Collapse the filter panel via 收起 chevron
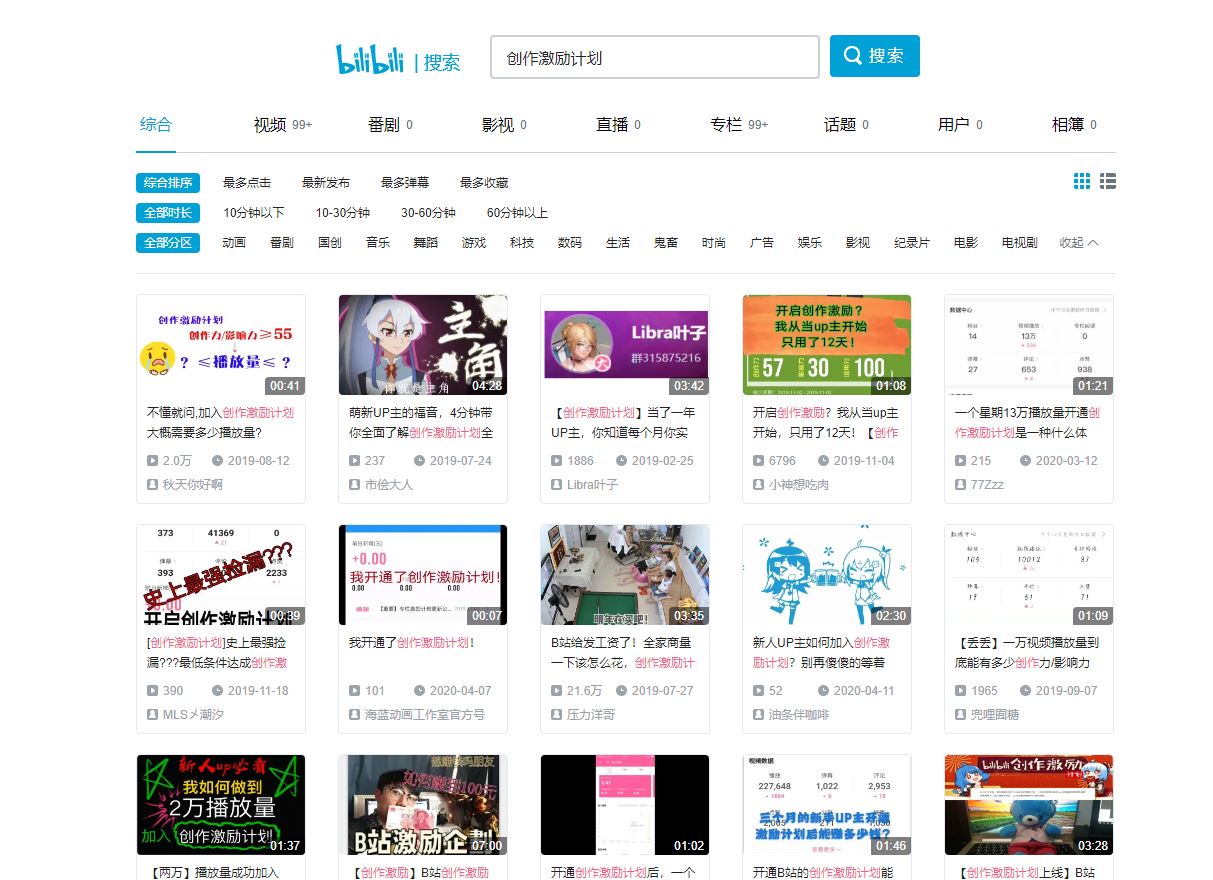The image size is (1213, 880). point(1079,242)
